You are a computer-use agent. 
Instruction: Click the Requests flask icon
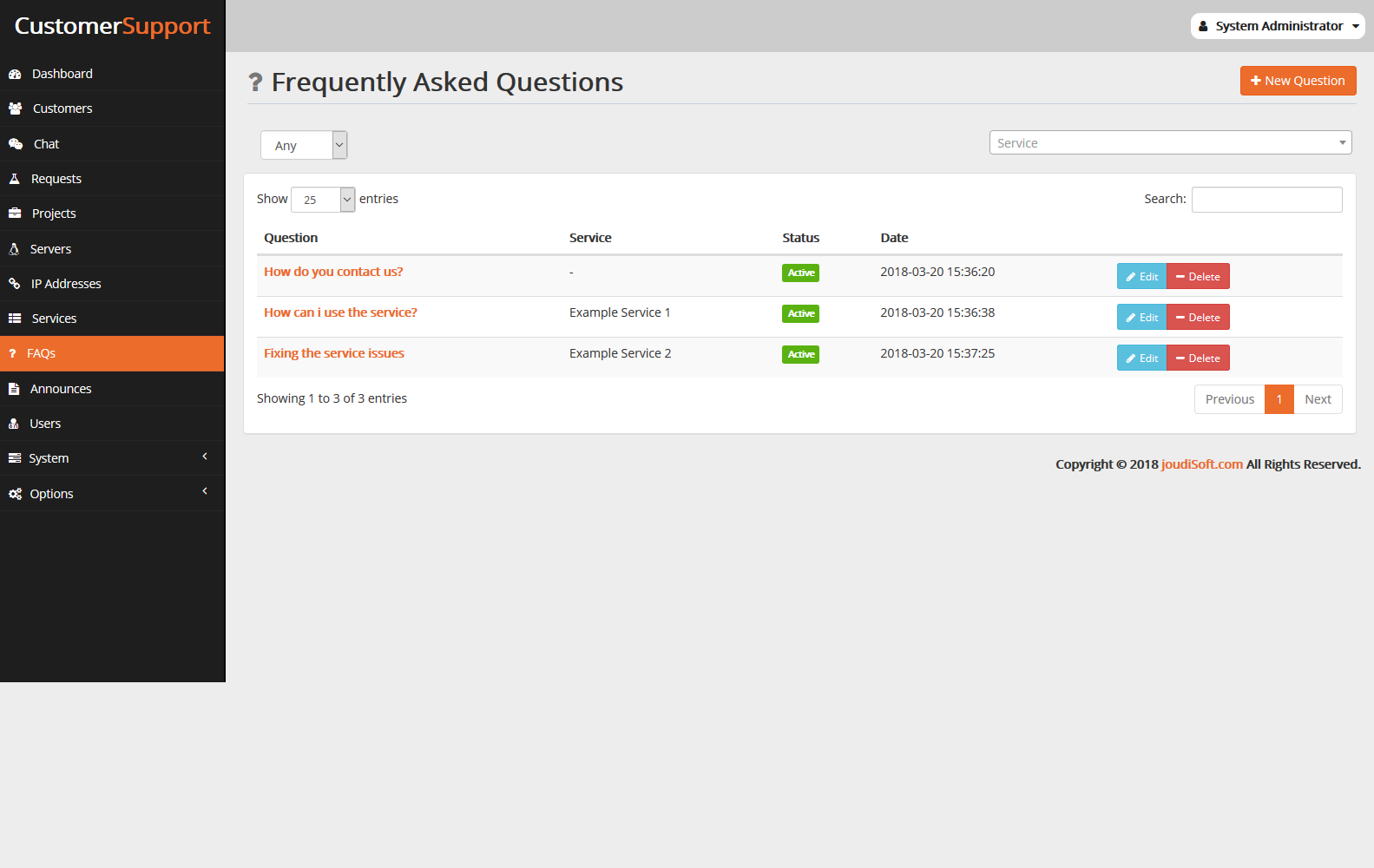click(14, 179)
